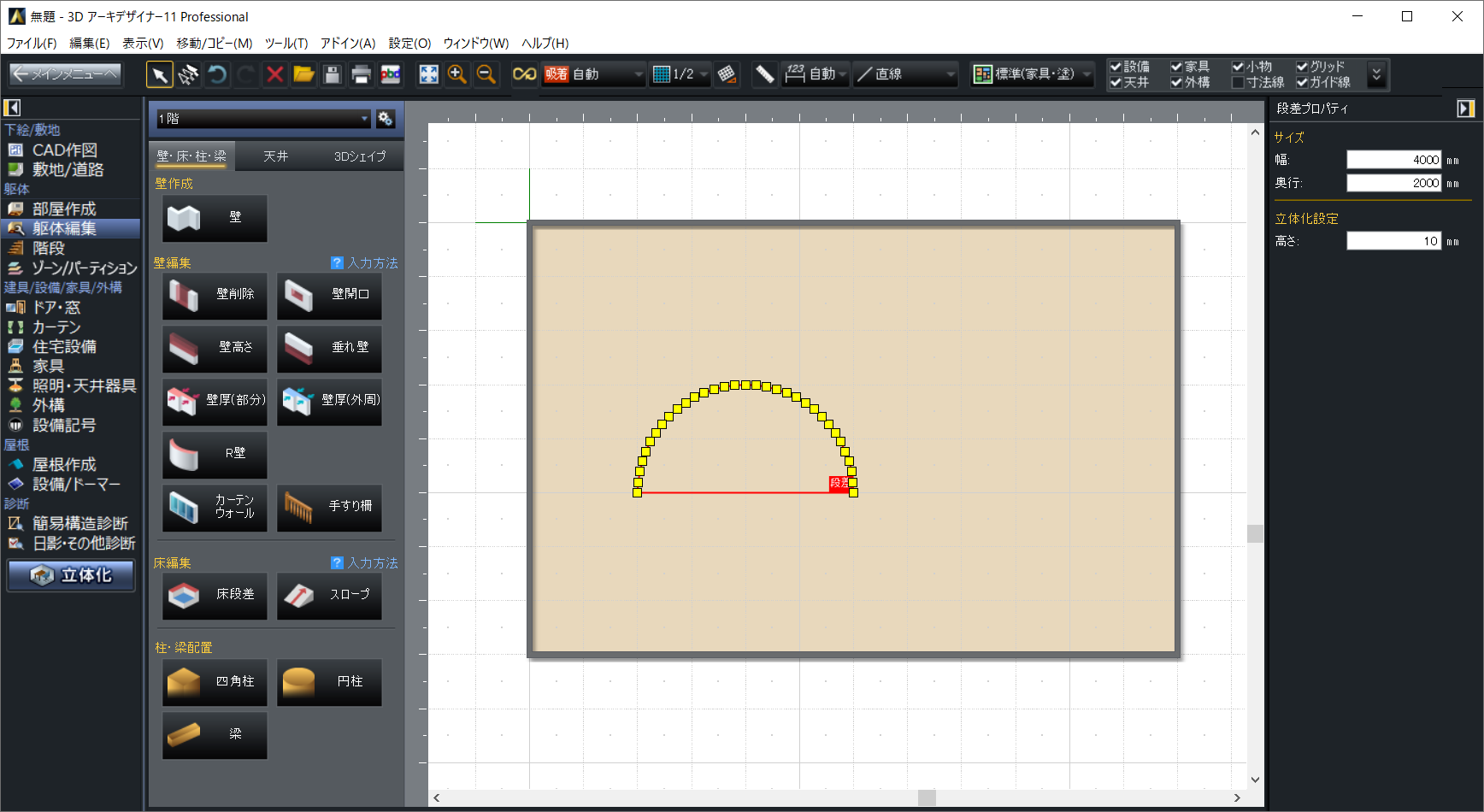The width and height of the screenshot is (1484, 812).
Task: Switch to the 天井 tab
Action: point(275,156)
